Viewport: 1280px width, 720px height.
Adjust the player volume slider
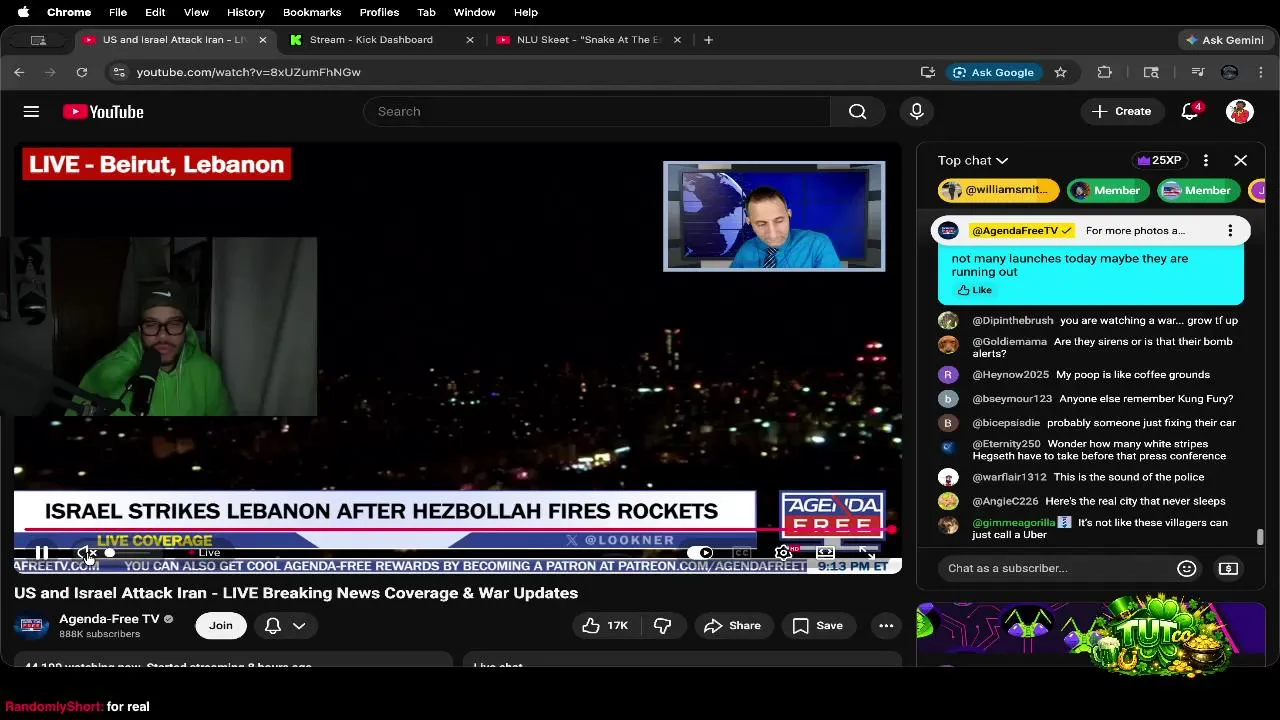pyautogui.click(x=128, y=552)
